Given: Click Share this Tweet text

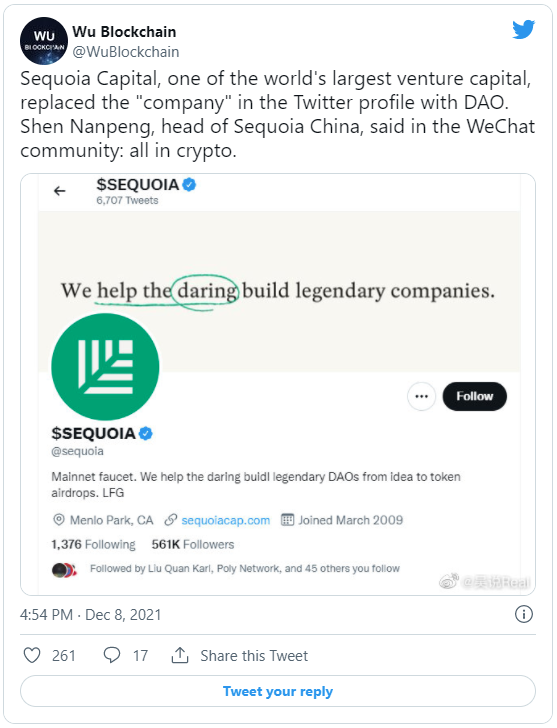Looking at the screenshot, I should (x=254, y=656).
